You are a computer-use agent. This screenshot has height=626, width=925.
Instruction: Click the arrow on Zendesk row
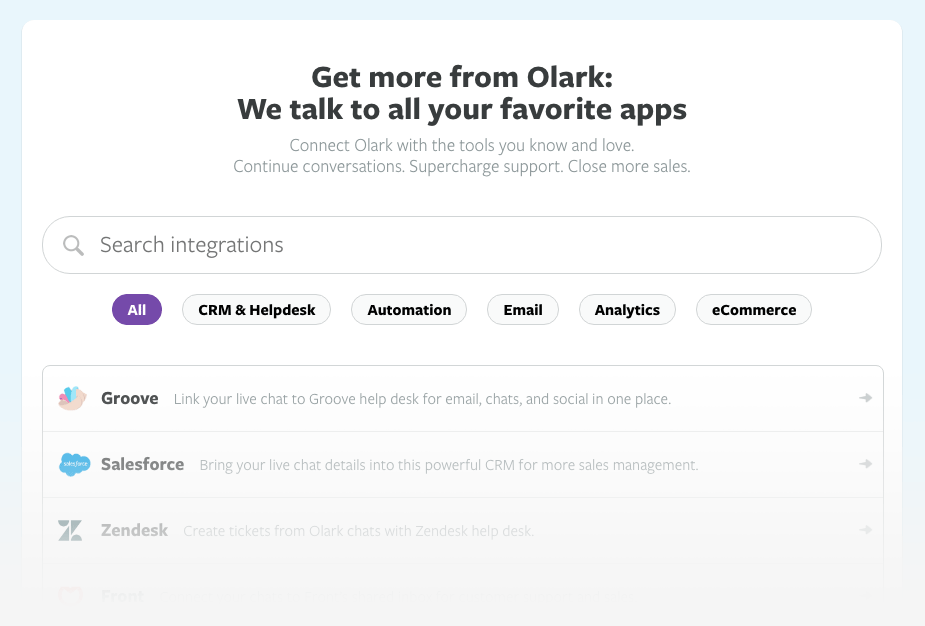[865, 530]
